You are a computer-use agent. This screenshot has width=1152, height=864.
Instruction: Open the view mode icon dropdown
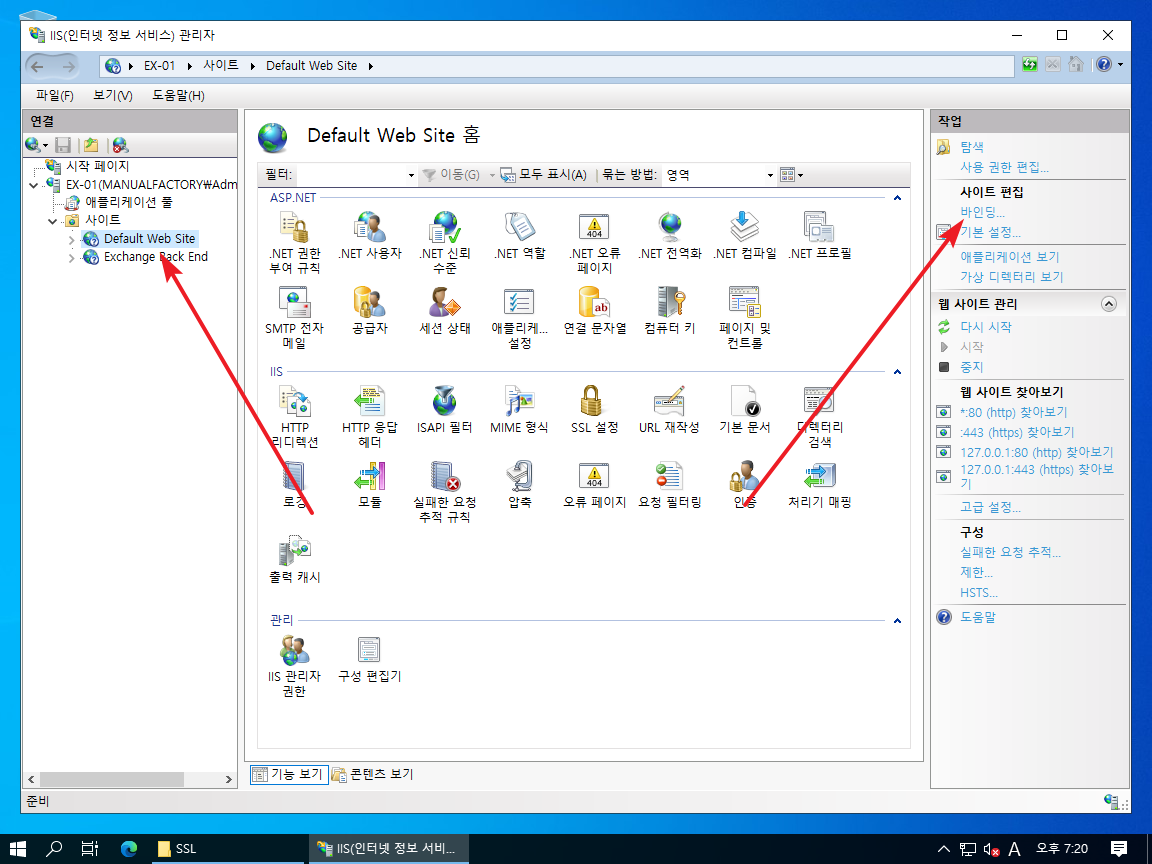791,175
